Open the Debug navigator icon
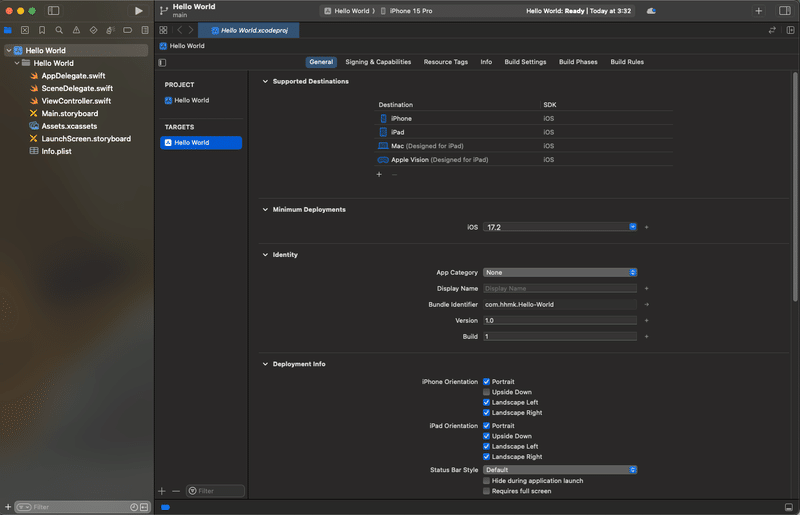This screenshot has height=515, width=800. click(110, 30)
